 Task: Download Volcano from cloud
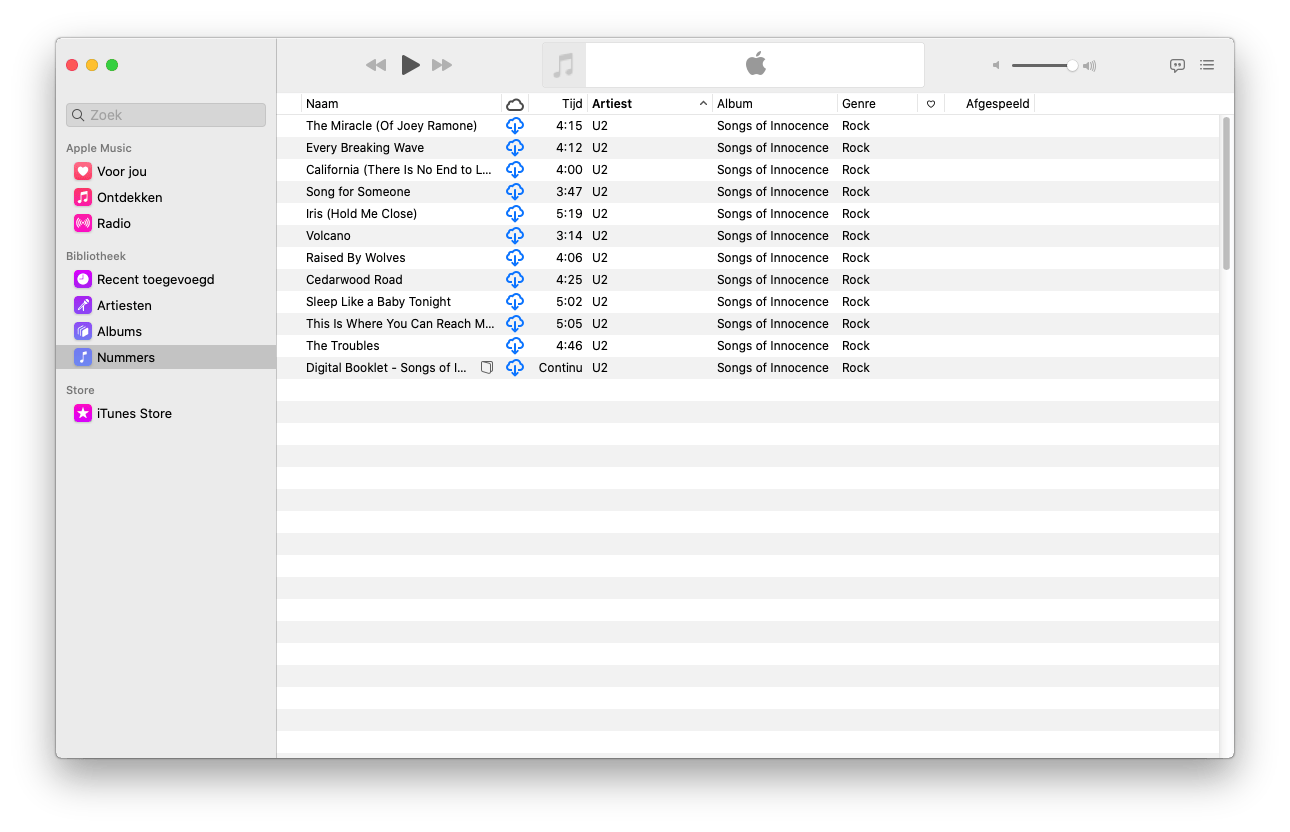(x=515, y=236)
